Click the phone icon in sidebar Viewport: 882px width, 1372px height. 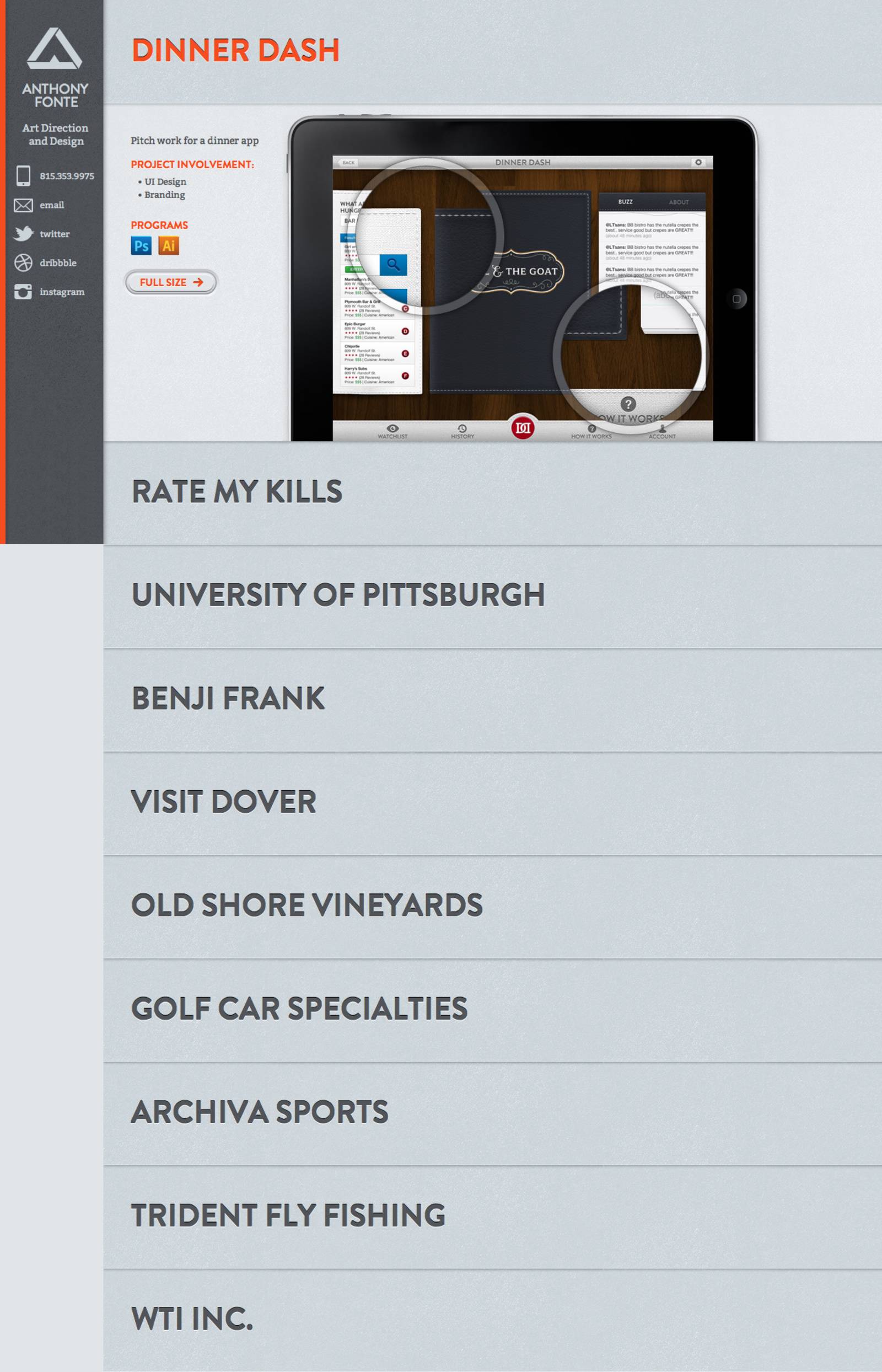point(23,176)
